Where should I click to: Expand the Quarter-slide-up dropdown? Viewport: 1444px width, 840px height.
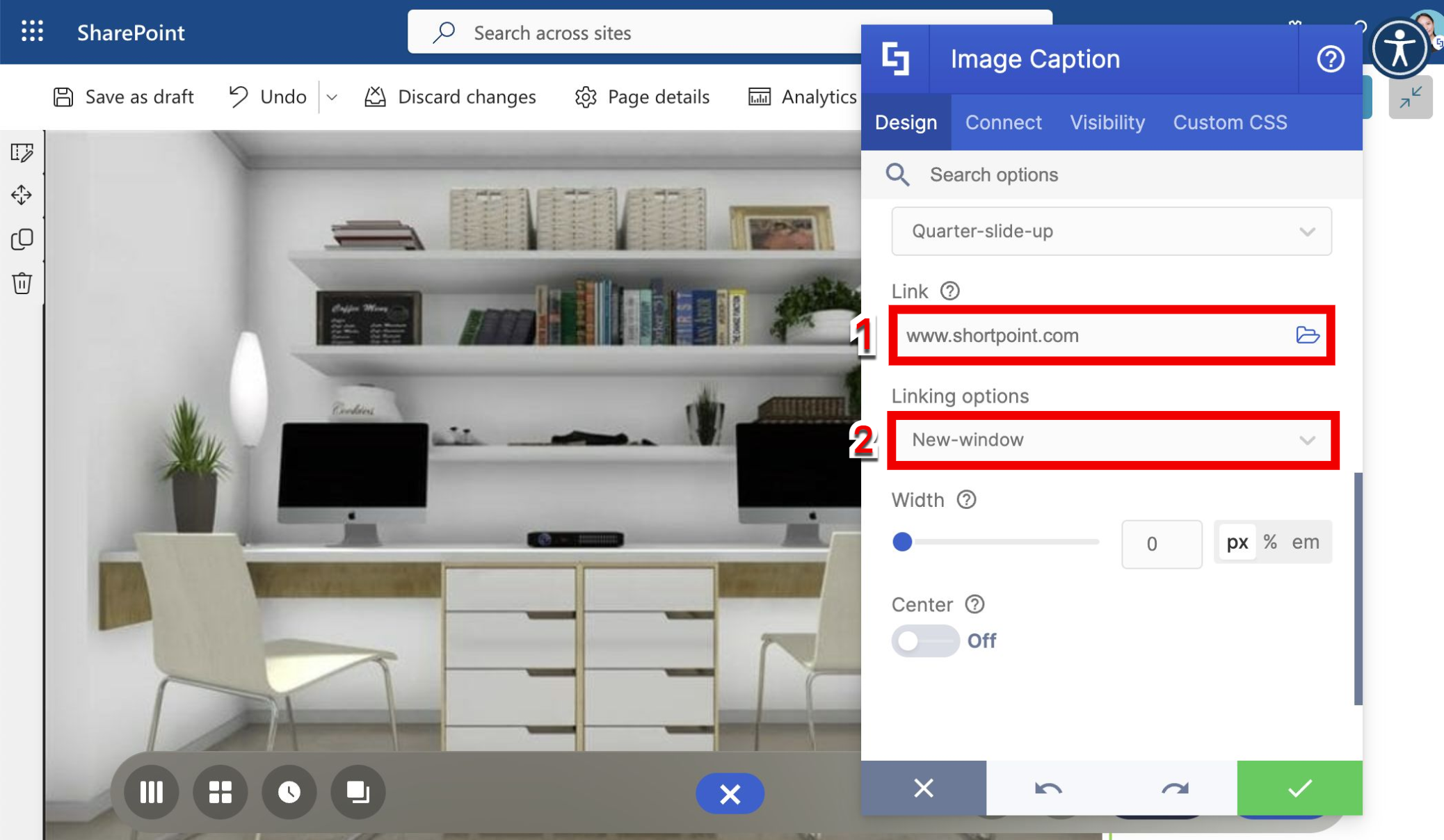pyautogui.click(x=1111, y=231)
